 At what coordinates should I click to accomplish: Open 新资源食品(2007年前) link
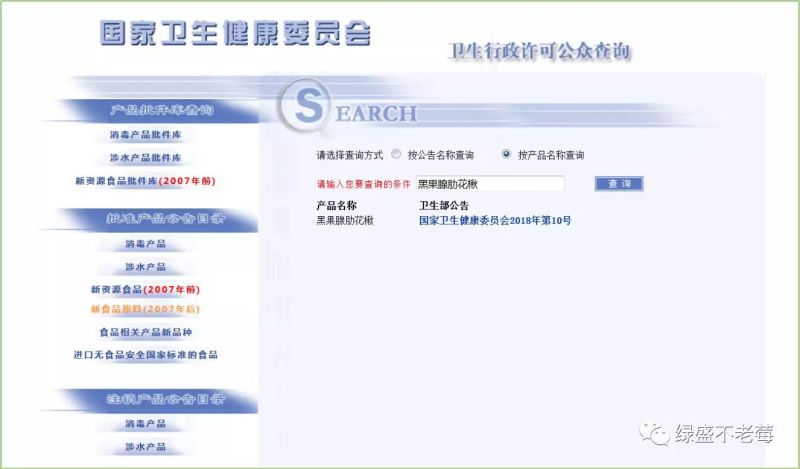[145, 289]
